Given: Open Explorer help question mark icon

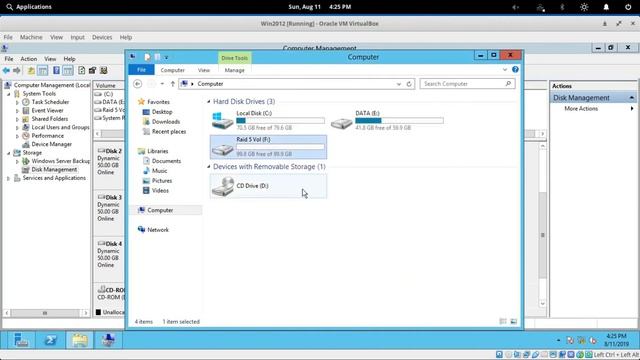Looking at the screenshot, I should tap(515, 69).
